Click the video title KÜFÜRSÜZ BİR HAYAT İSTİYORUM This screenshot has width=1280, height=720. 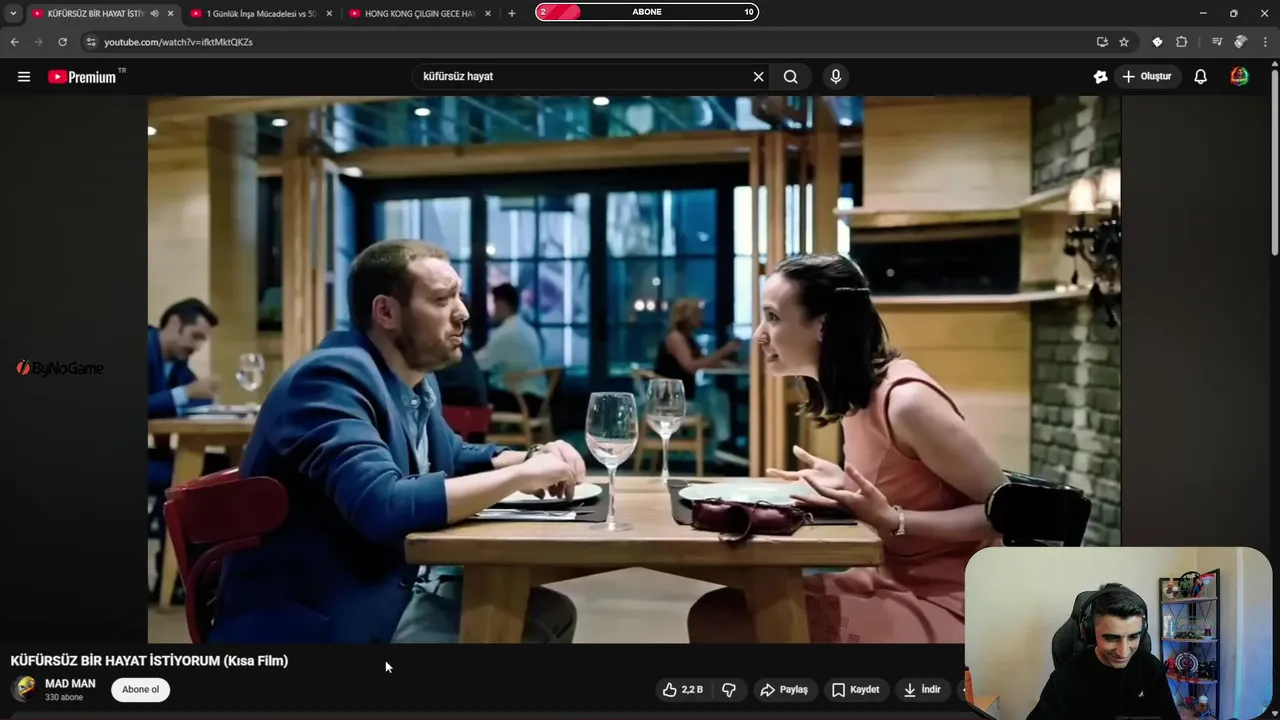149,661
